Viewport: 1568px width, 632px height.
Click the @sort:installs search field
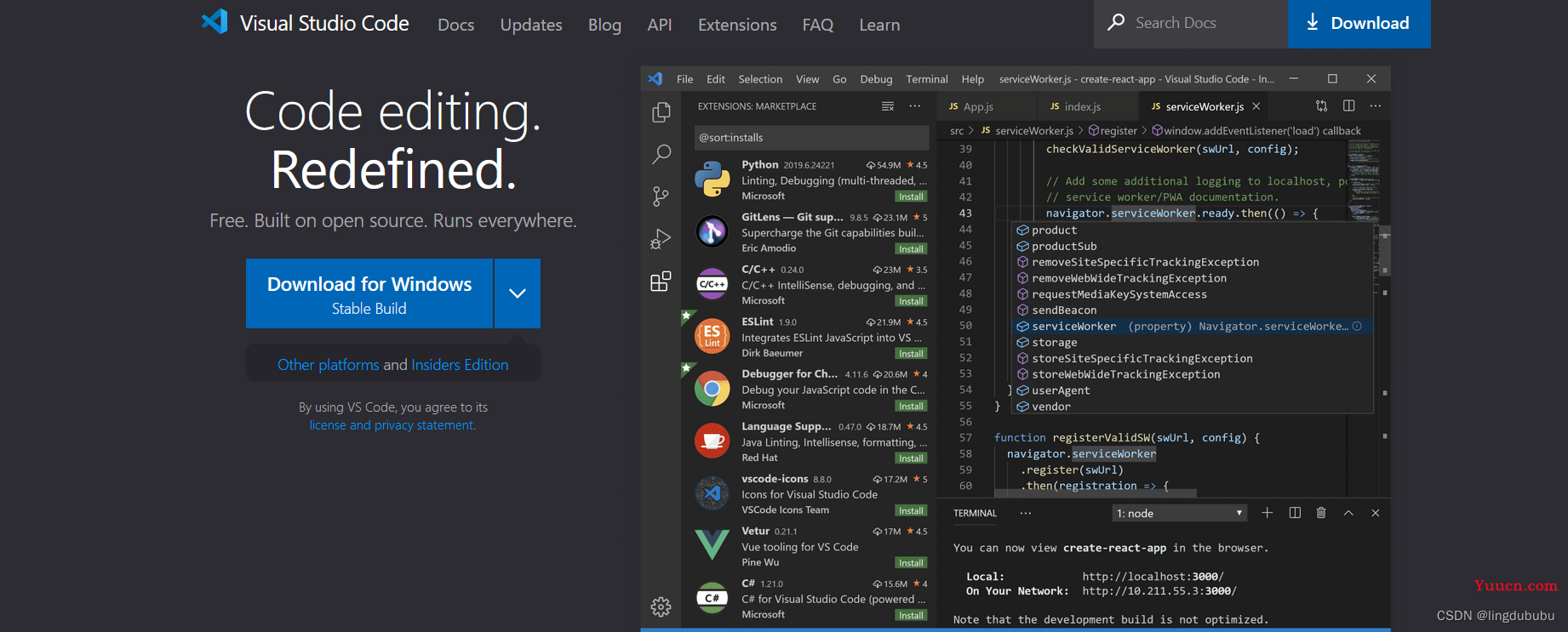click(x=811, y=137)
